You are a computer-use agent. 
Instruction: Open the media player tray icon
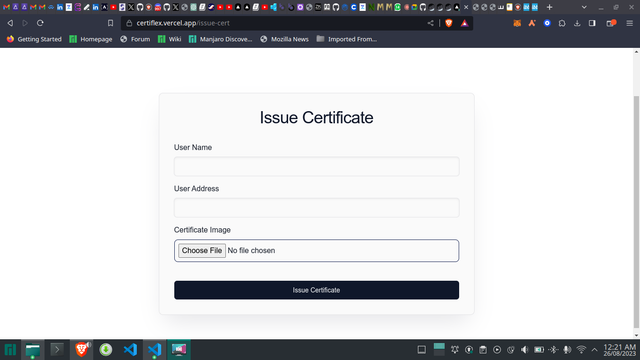click(x=497, y=350)
